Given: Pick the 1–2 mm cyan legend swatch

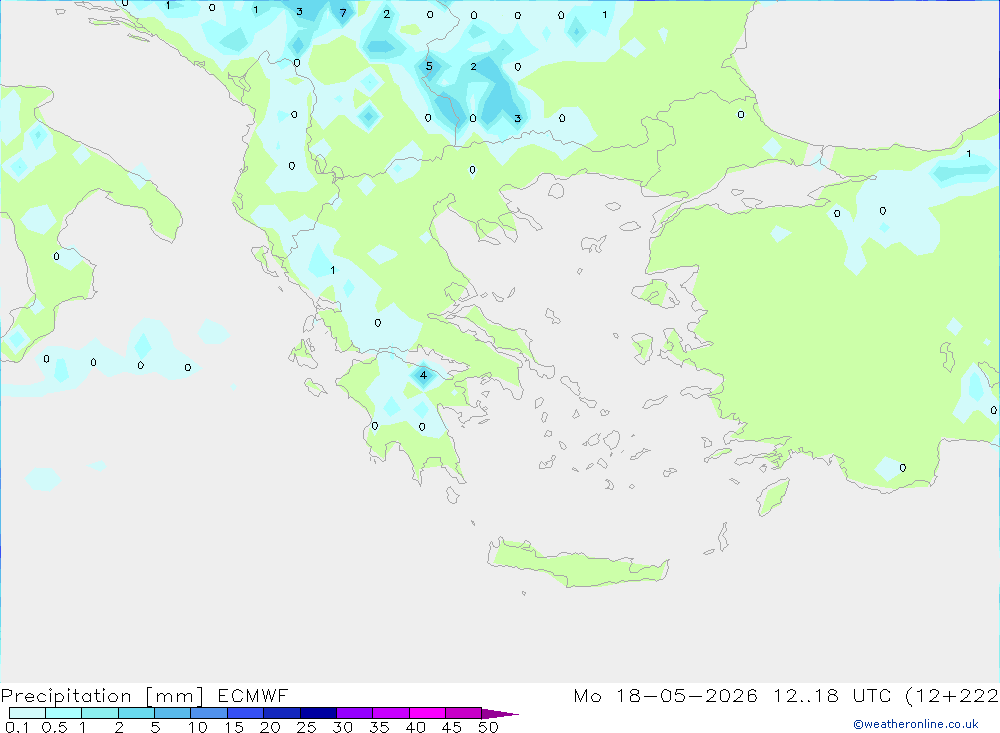Looking at the screenshot, I should pos(99,713).
